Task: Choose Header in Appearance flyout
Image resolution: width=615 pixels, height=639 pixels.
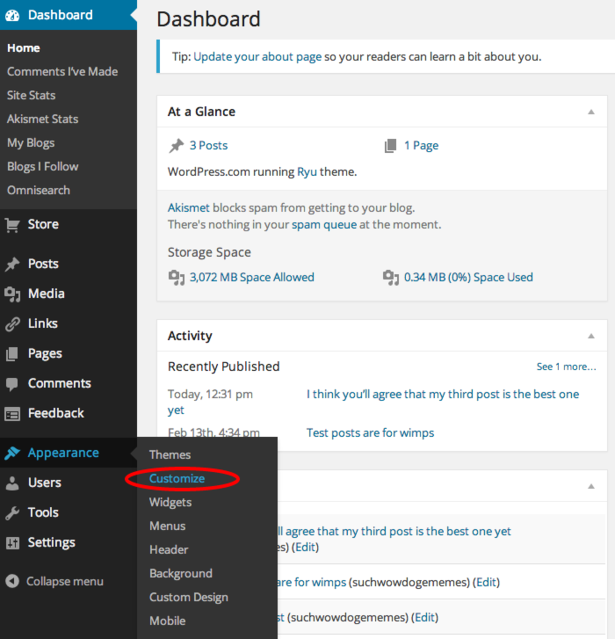Action: tap(169, 550)
